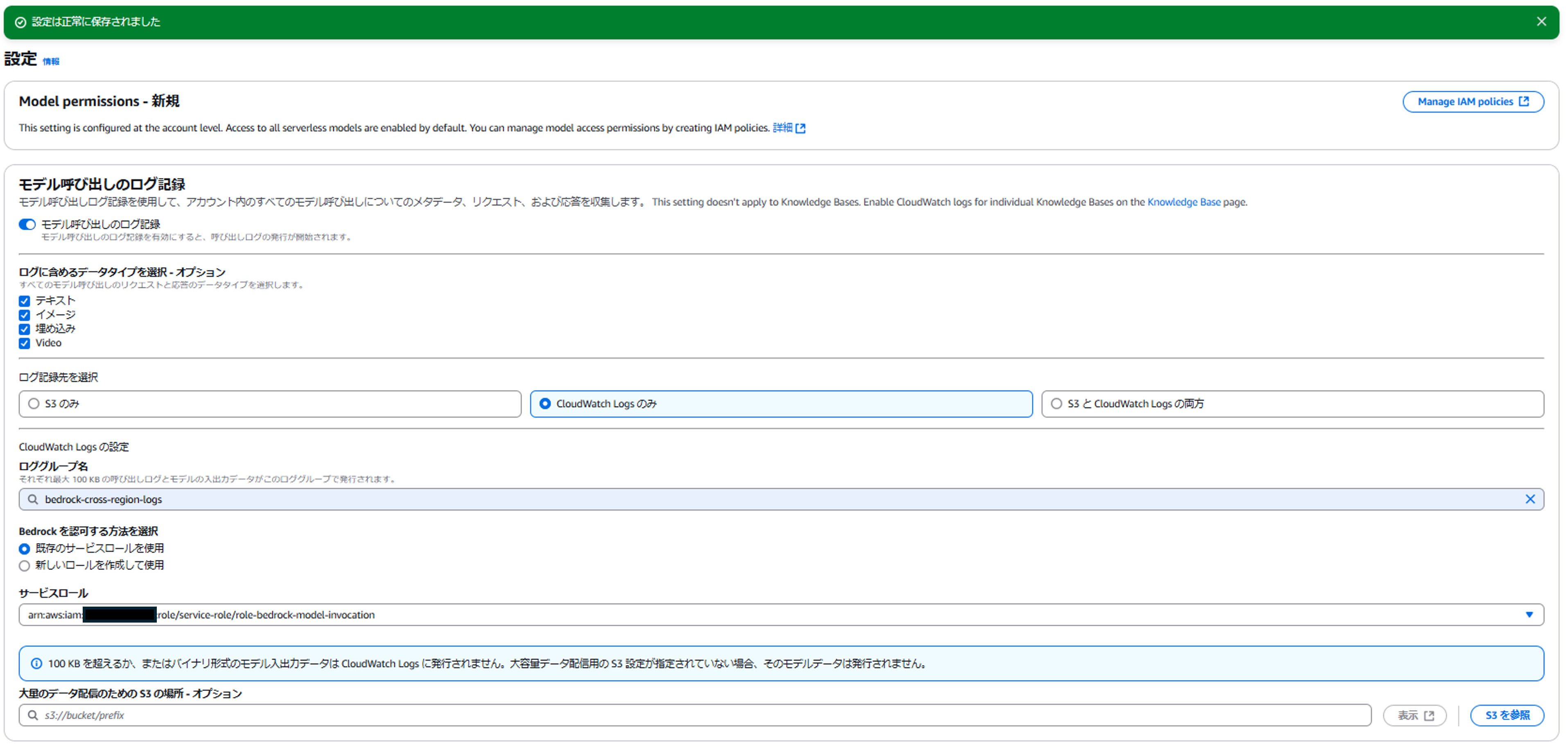Click the 詳細 external link icon
Image resolution: width=1568 pixels, height=747 pixels.
pyautogui.click(x=800, y=129)
